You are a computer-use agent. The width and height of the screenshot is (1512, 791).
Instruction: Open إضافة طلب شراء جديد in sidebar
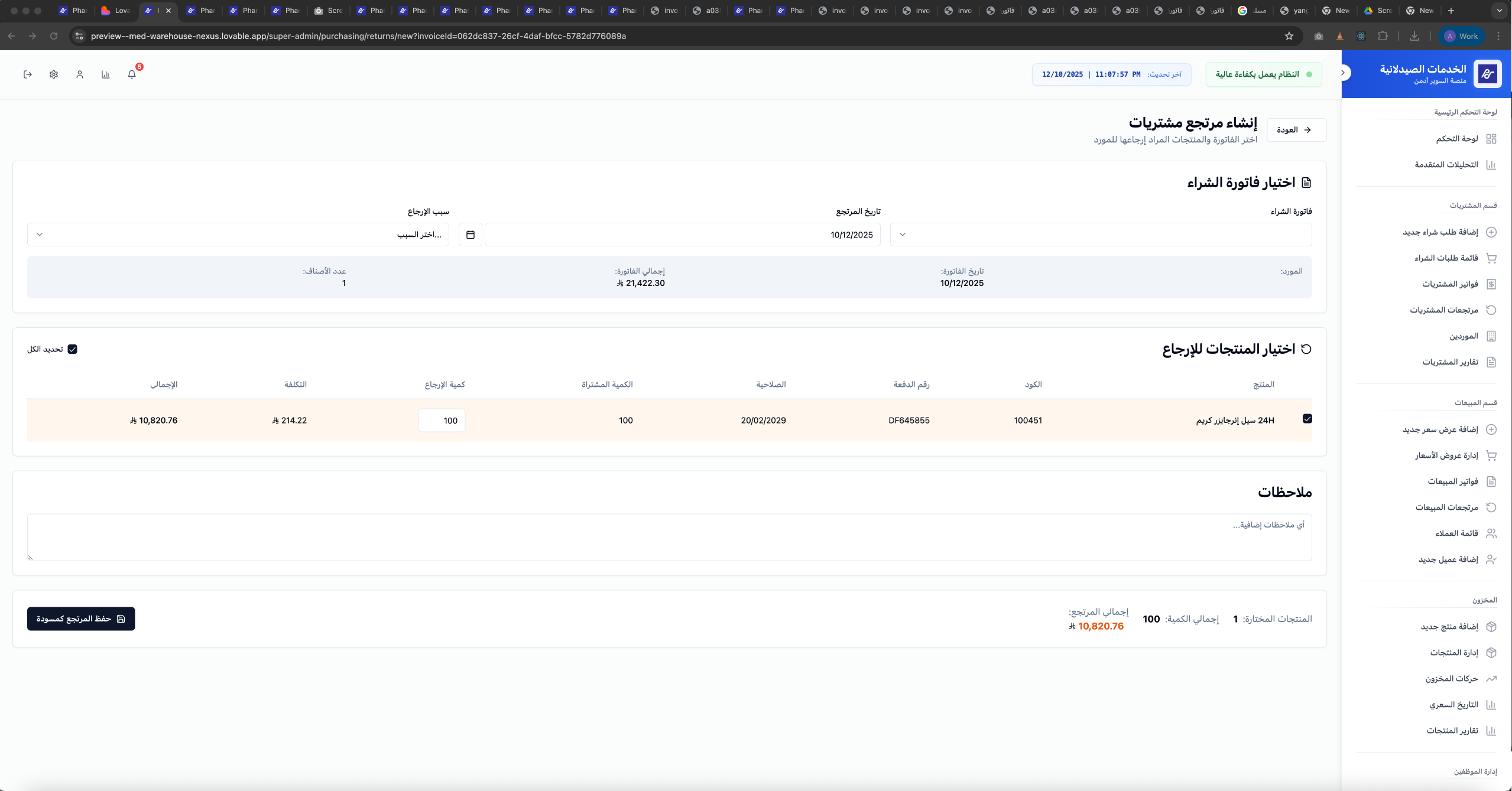click(x=1449, y=232)
